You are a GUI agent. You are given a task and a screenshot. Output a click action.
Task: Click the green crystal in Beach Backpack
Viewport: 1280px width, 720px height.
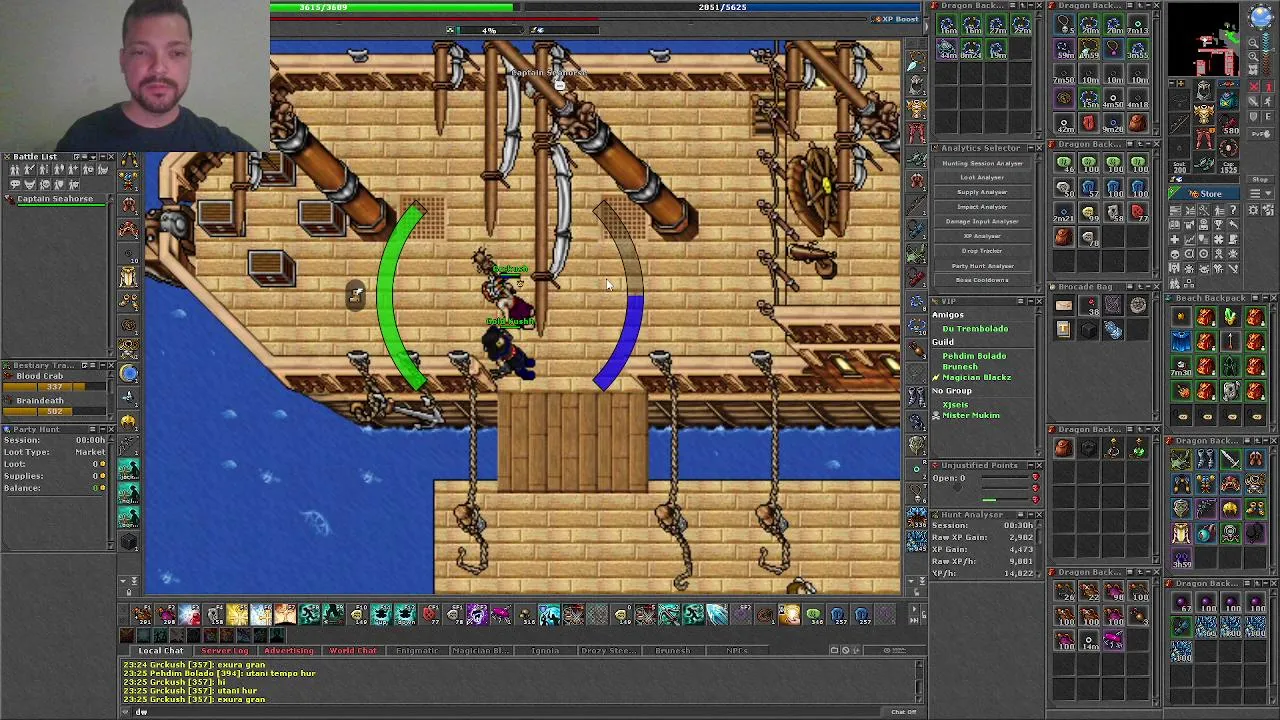[1230, 318]
